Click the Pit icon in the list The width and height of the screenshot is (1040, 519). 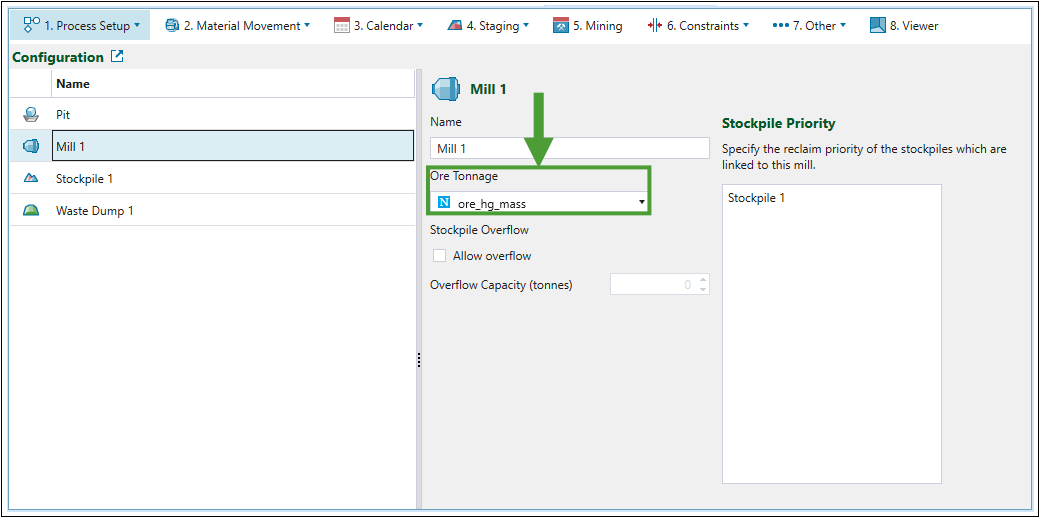tap(31, 115)
